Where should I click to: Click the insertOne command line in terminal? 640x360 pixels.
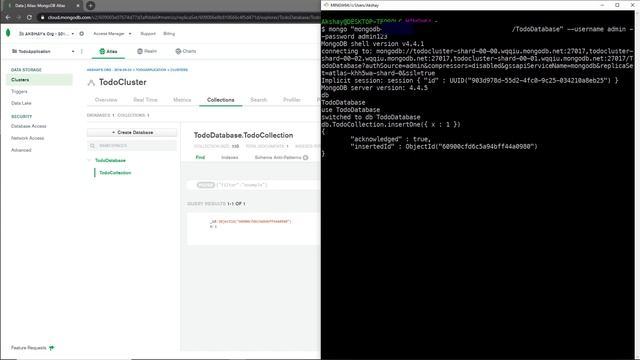391,124
